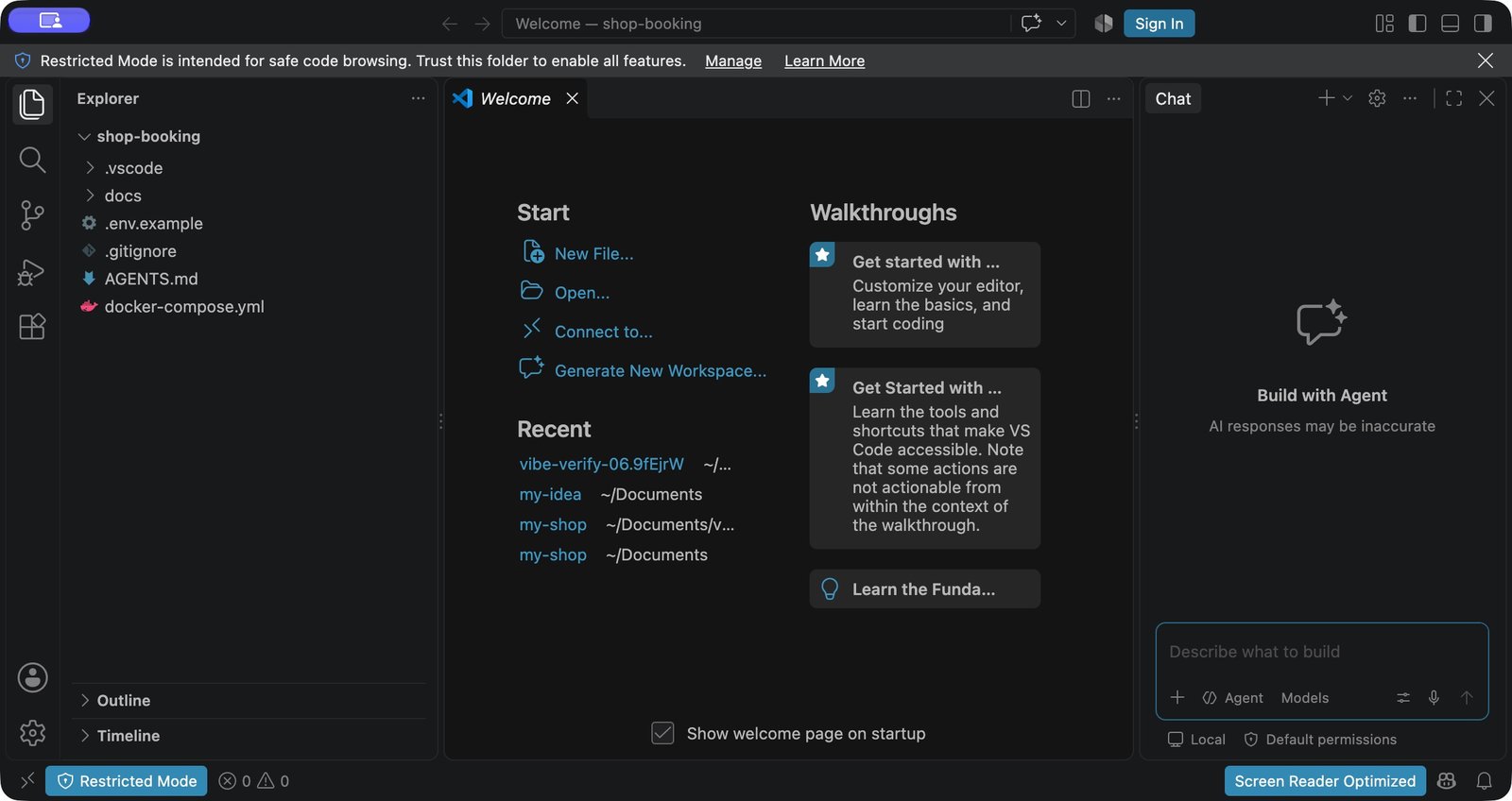Start voice input microphone in chat
Screen dimensions: 1512x801
[x=1434, y=698]
